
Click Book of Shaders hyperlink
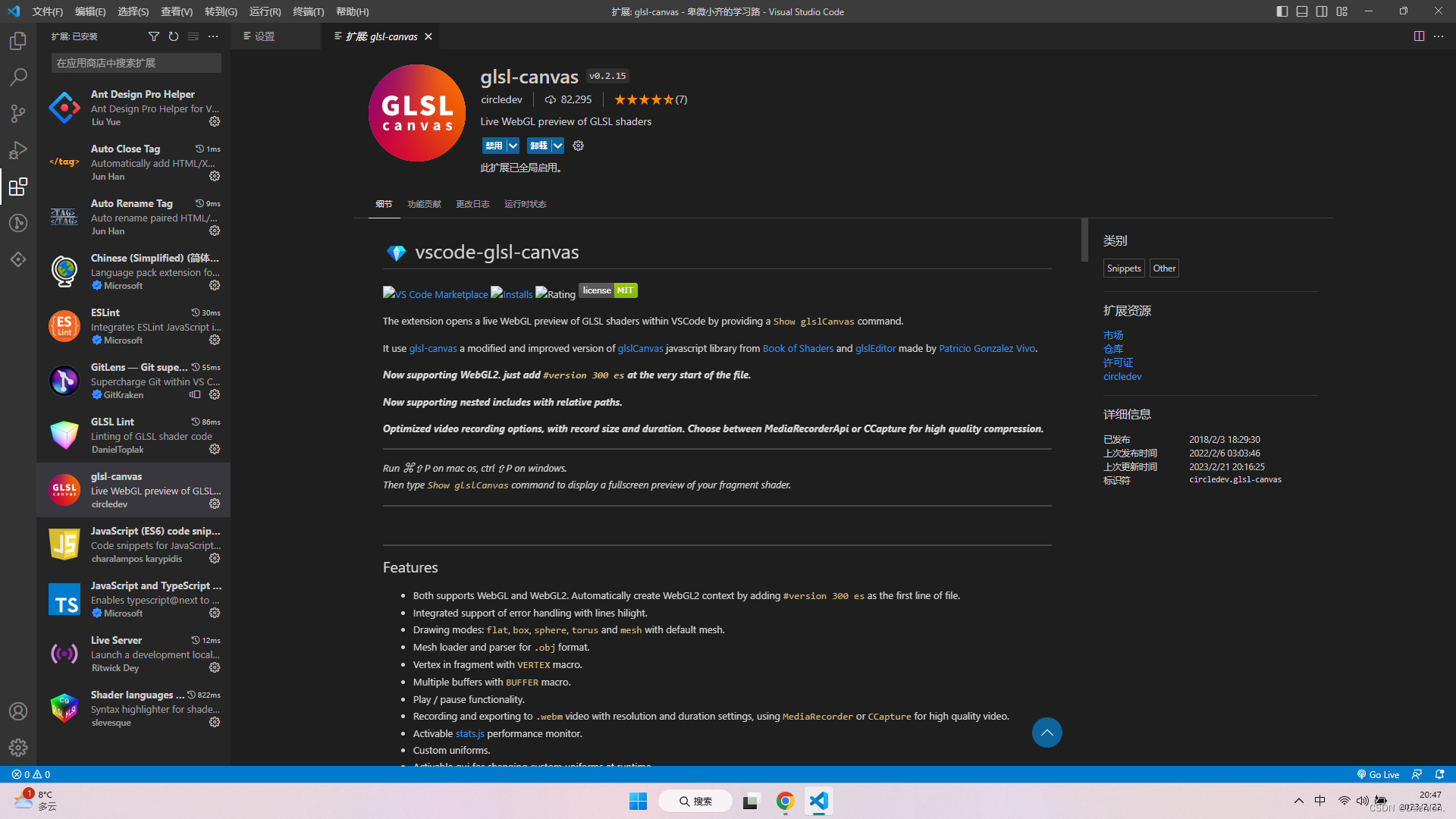(x=798, y=347)
